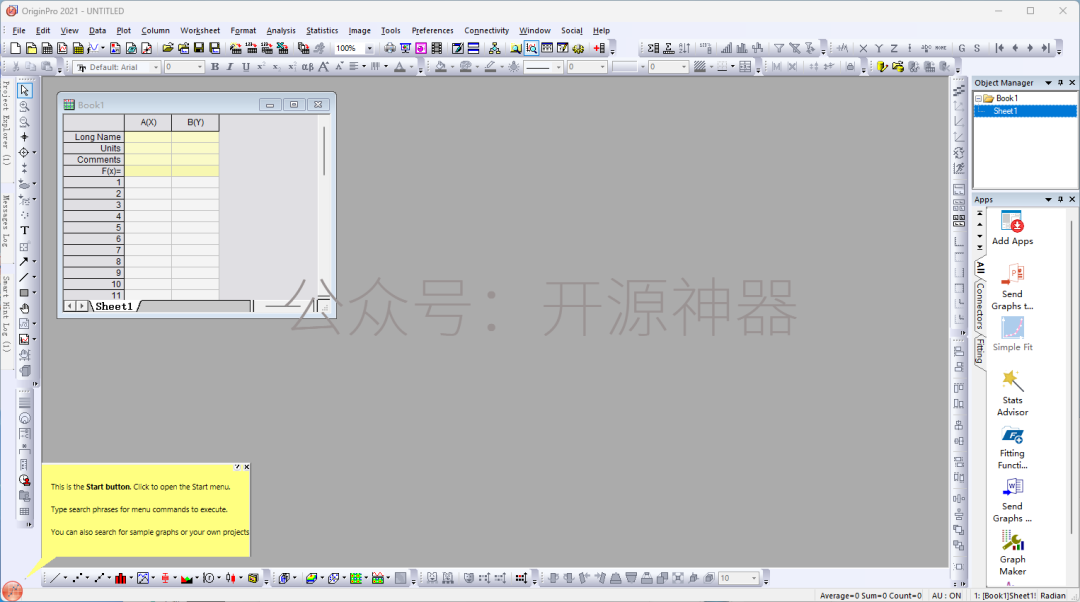Plot a column chart

pyautogui.click(x=121, y=579)
